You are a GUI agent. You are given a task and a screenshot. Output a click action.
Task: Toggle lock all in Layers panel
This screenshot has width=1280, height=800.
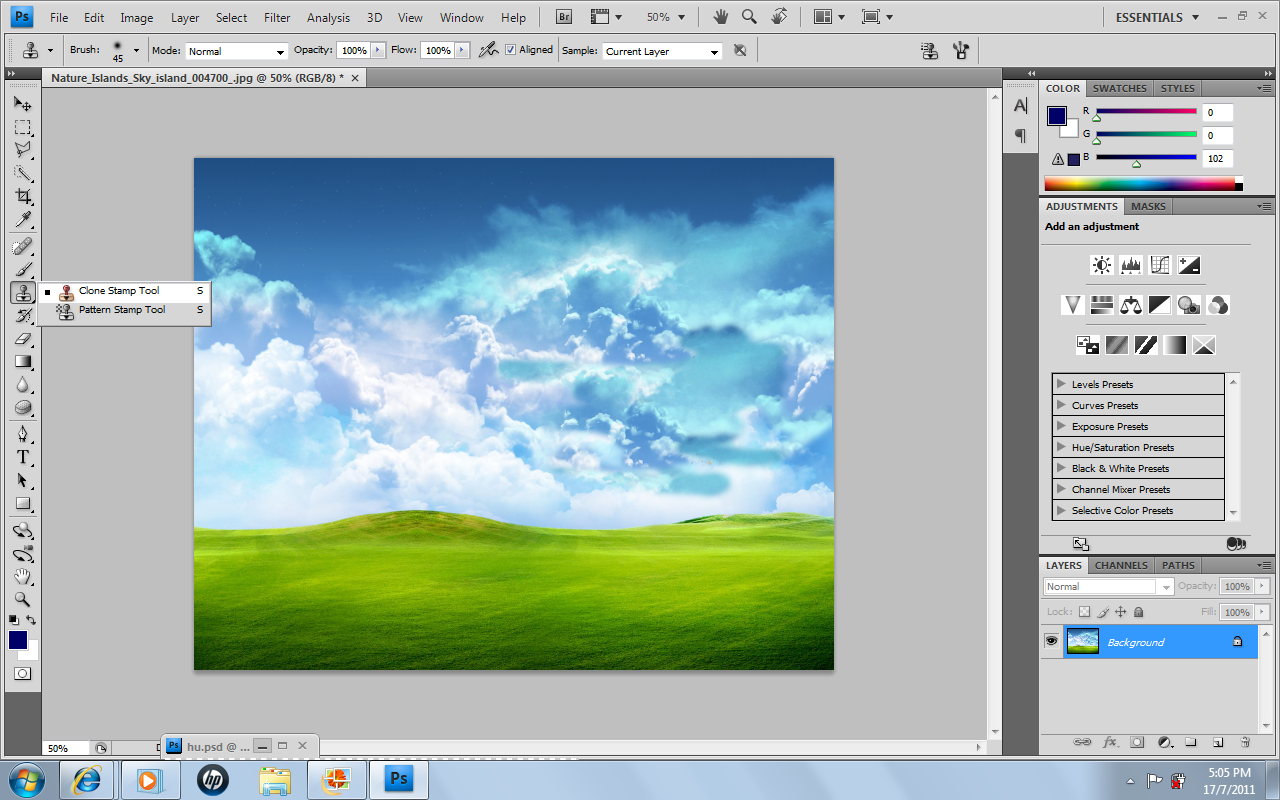pos(1138,612)
